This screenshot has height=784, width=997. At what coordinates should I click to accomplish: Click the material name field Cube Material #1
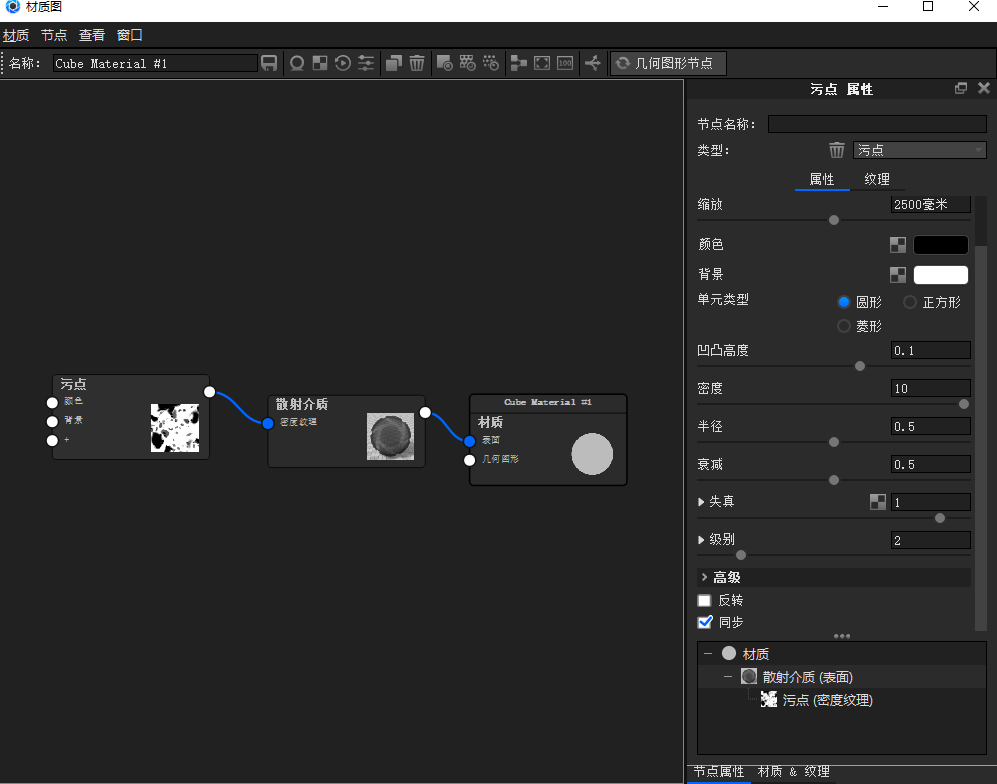155,64
